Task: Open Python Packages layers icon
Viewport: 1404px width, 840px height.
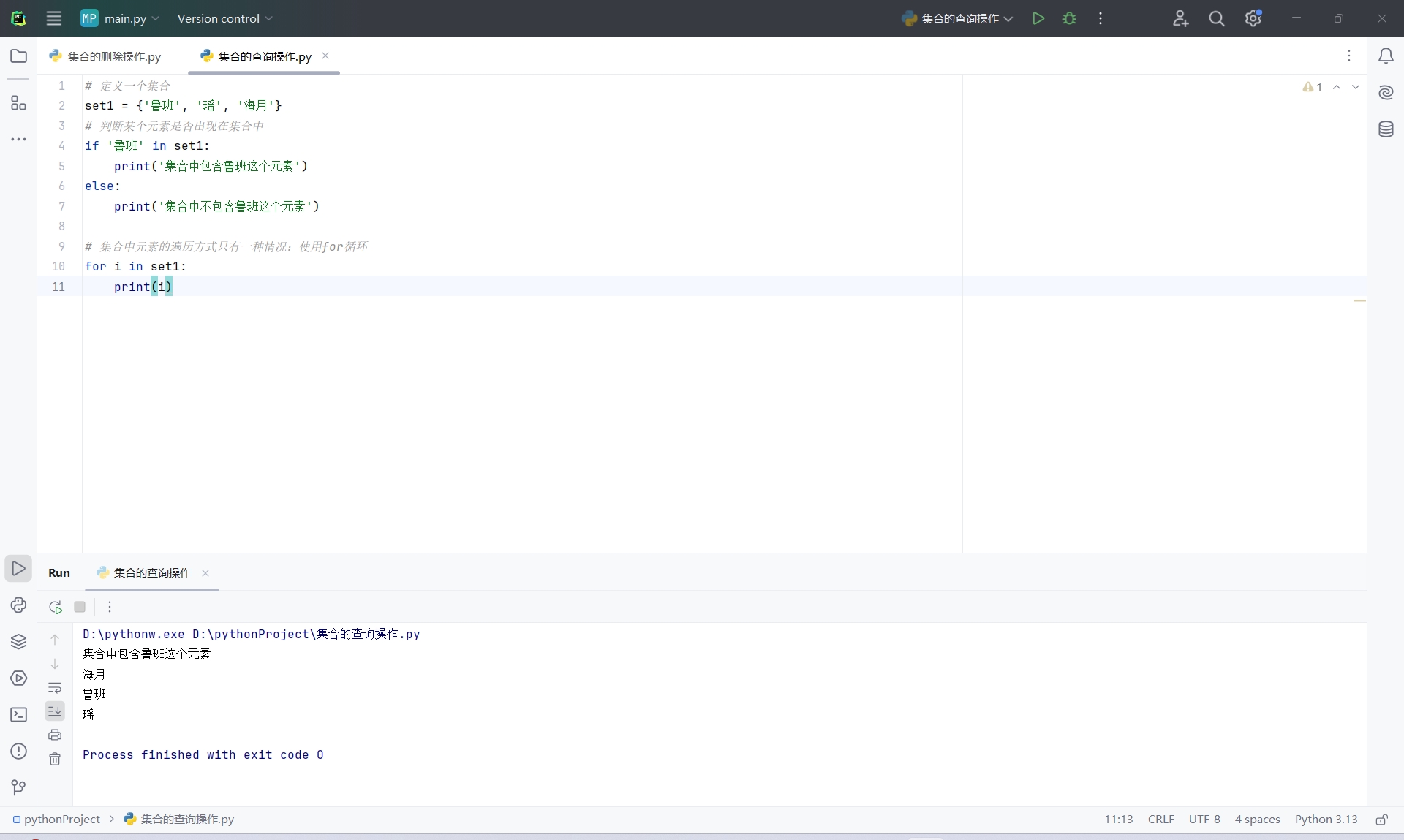Action: tap(18, 642)
